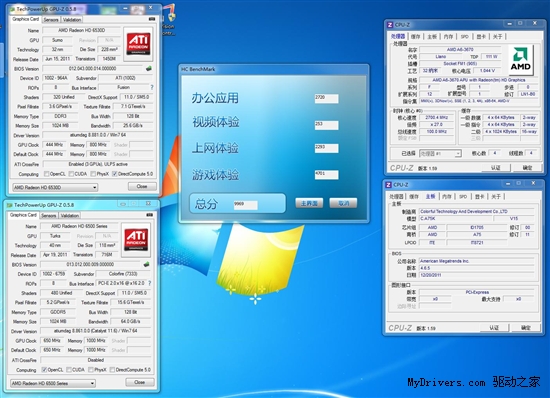Open the AMD Radeon HD 6530D card selector dropdown
Image resolution: width=550 pixels, height=398 pixels.
(55, 188)
